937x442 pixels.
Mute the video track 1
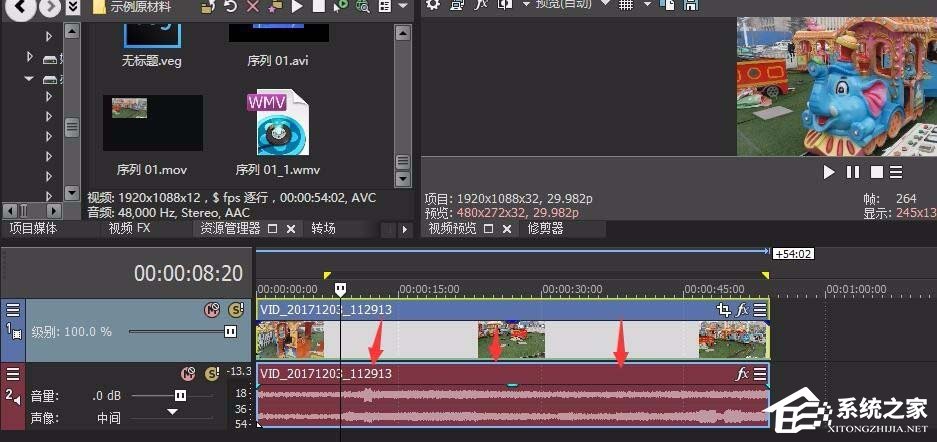211,310
